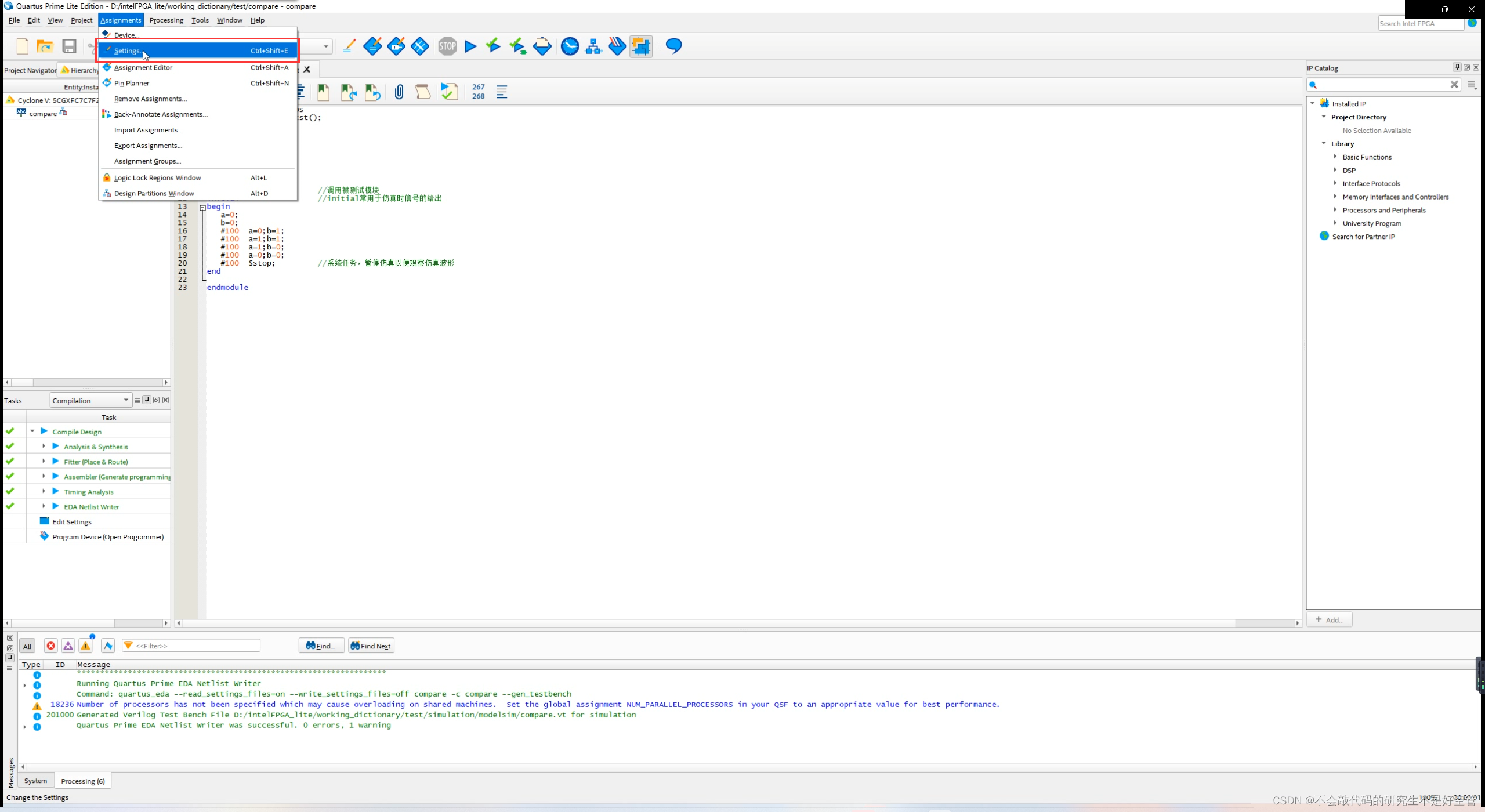Image resolution: width=1485 pixels, height=812 pixels.
Task: Click the Find Next button
Action: (371, 646)
